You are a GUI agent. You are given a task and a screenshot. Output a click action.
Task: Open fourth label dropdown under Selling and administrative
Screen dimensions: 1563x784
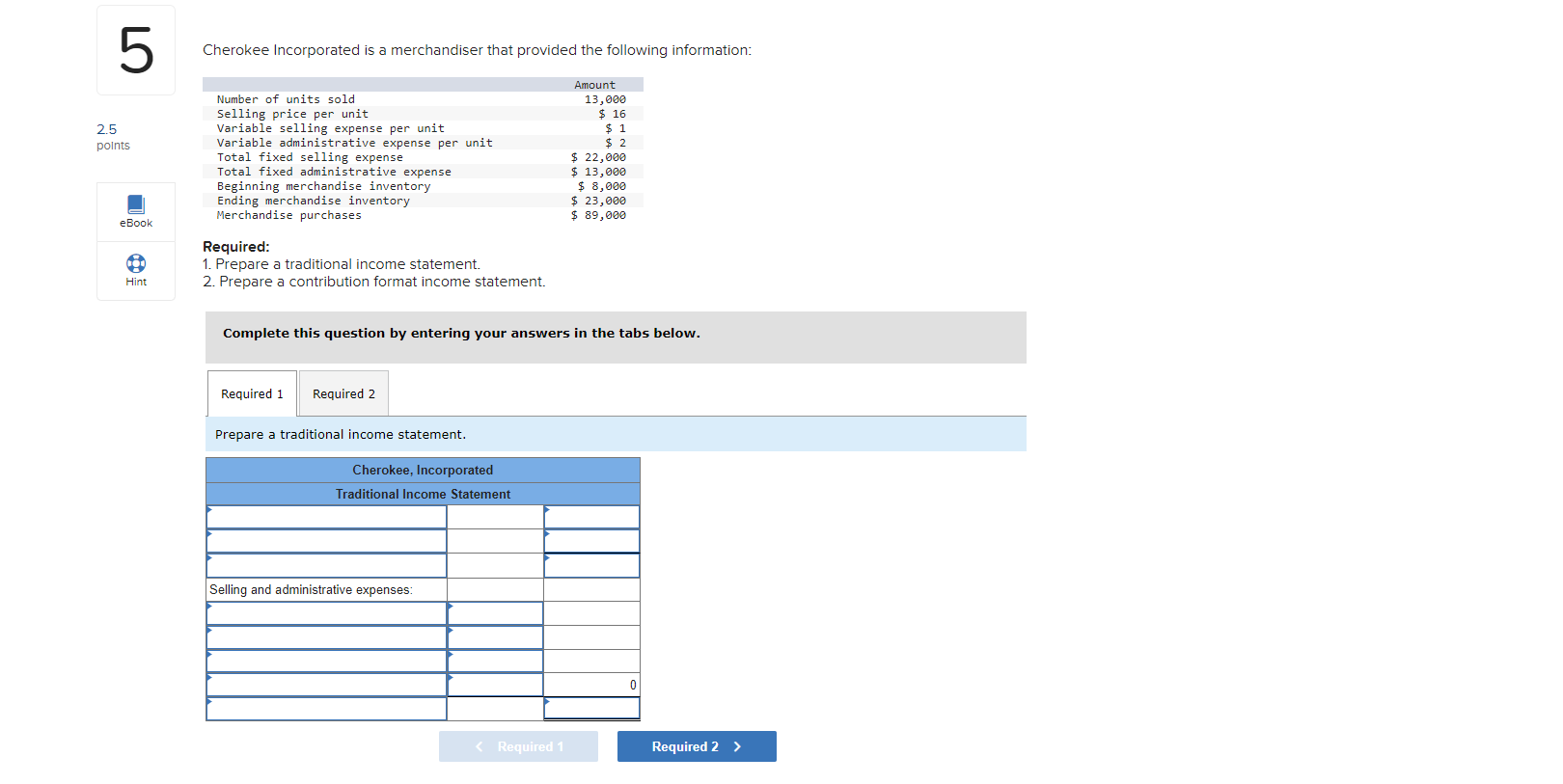pyautogui.click(x=326, y=685)
